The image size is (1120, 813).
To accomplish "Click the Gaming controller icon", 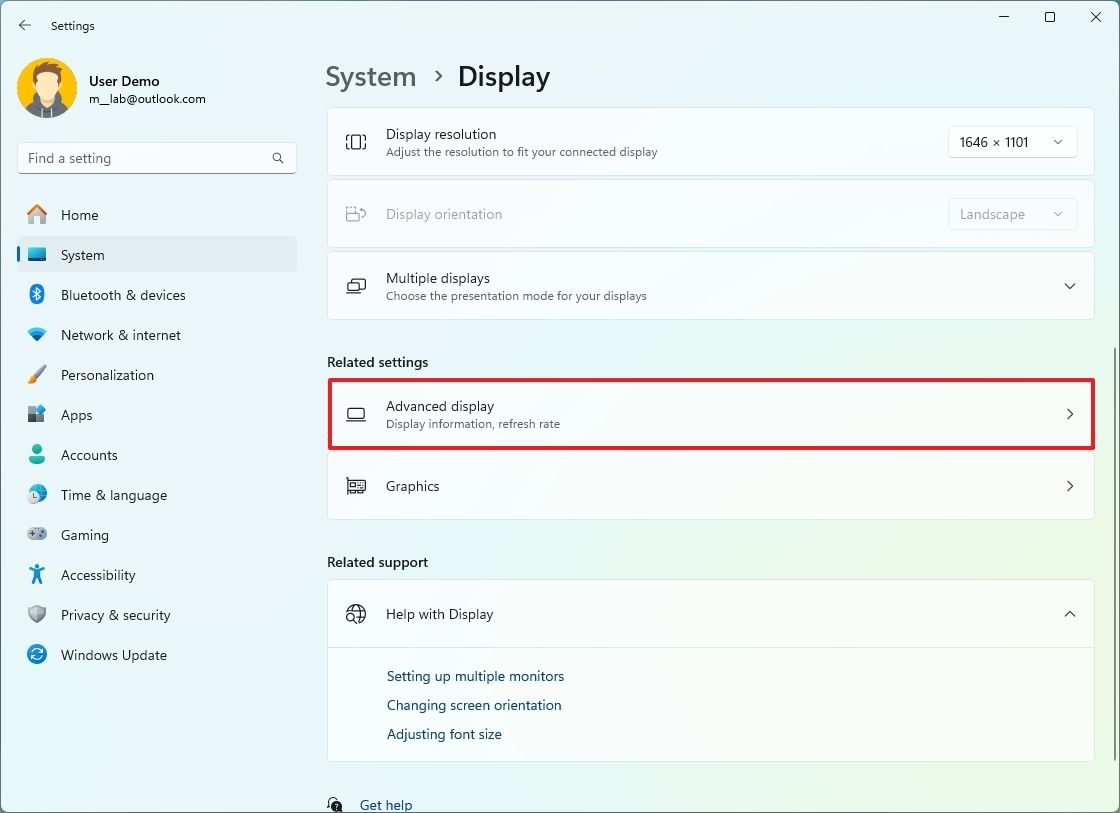I will [37, 535].
